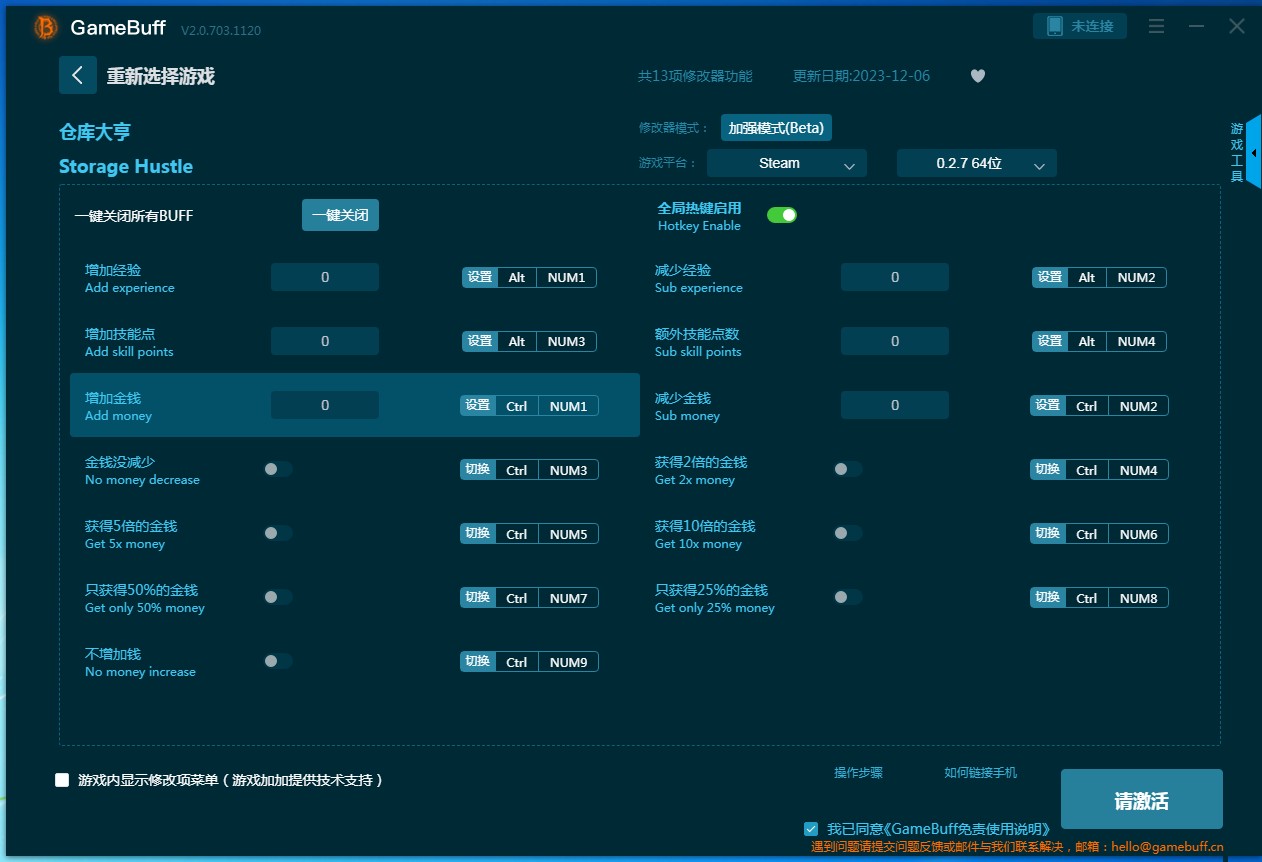1262x862 pixels.
Task: Turn on Get 10x money switch
Action: pyautogui.click(x=848, y=533)
